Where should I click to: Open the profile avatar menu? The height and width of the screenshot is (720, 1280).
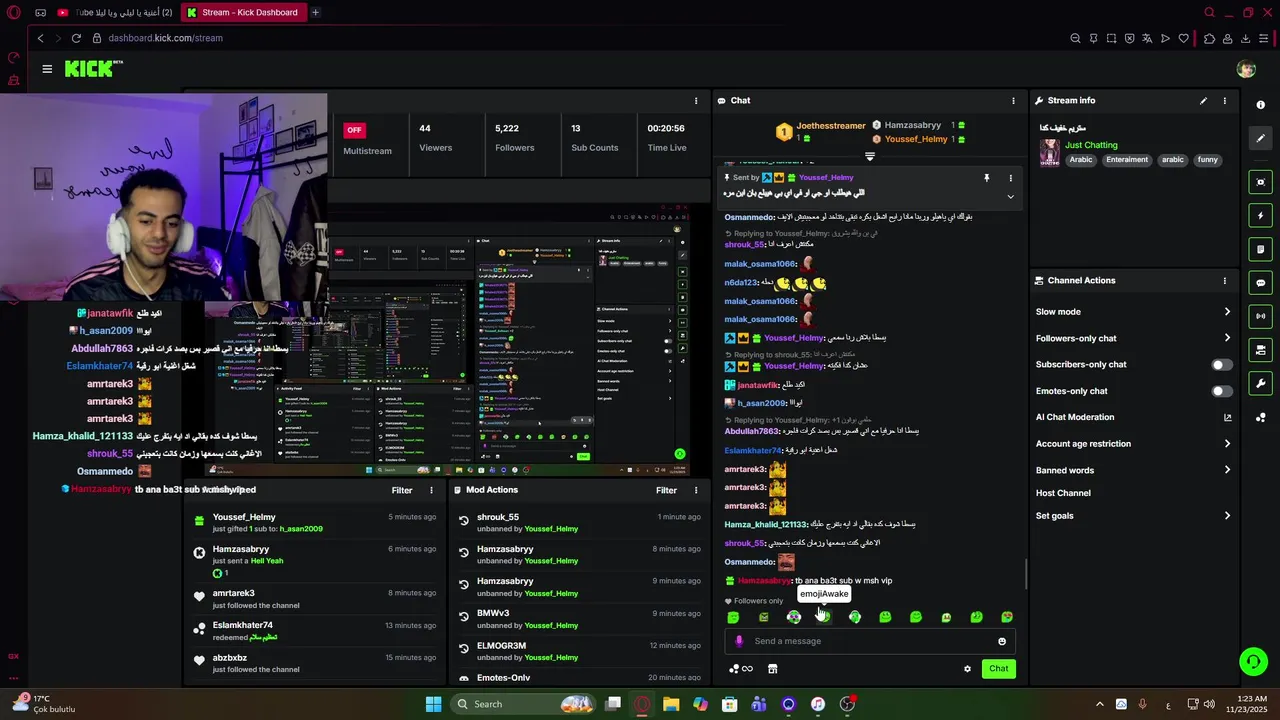(1246, 69)
